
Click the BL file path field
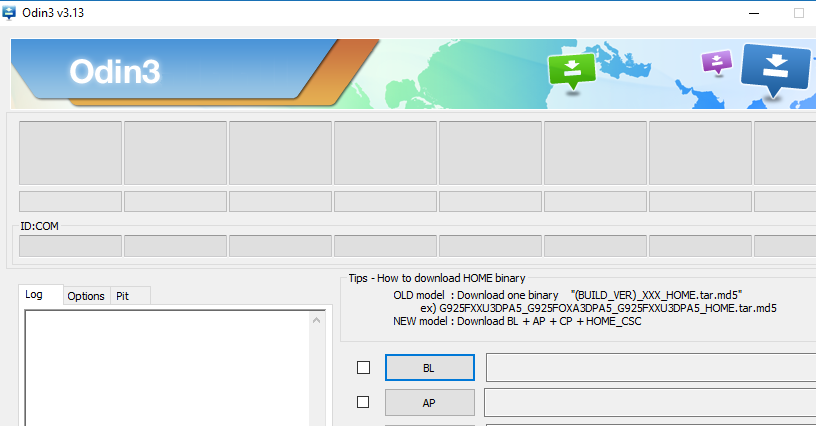[x=651, y=367]
